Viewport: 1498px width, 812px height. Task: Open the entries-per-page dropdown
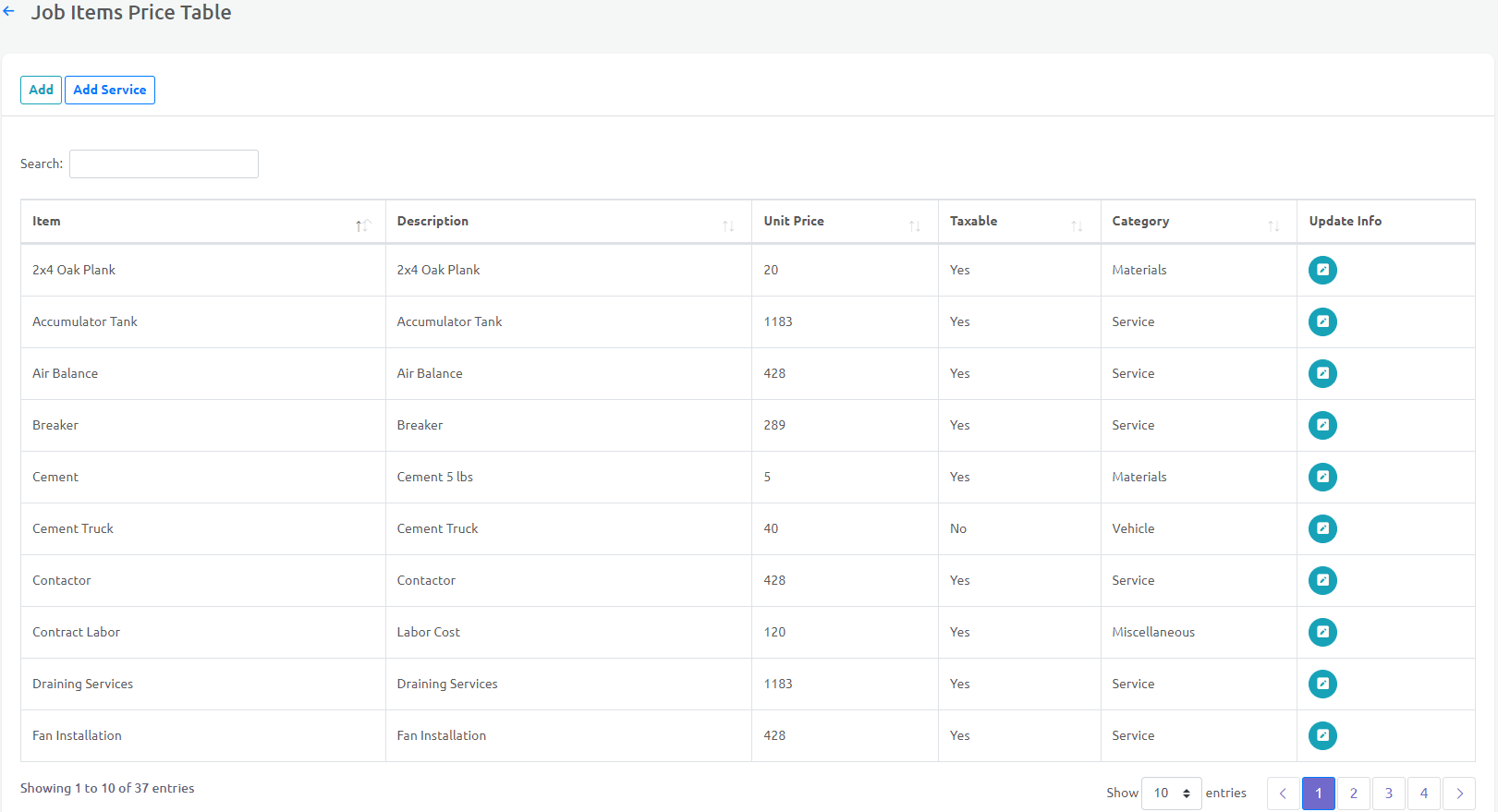tap(1171, 794)
